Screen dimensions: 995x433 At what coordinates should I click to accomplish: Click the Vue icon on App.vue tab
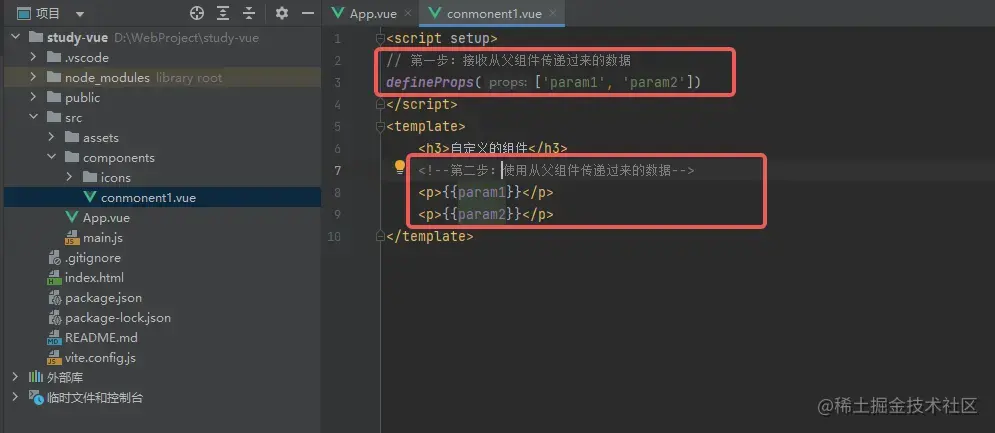[x=338, y=13]
